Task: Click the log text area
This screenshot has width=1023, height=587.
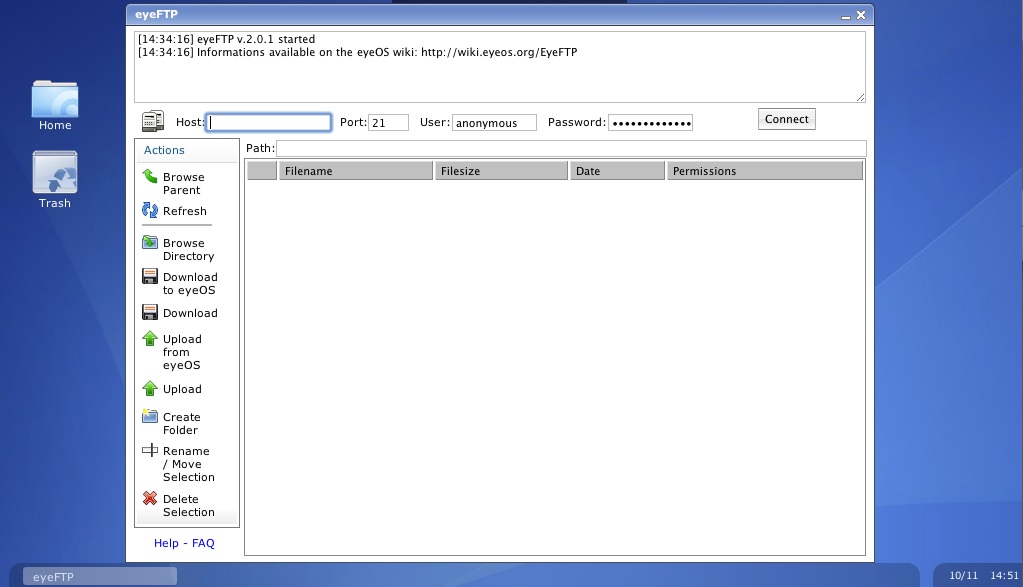Action: click(500, 67)
